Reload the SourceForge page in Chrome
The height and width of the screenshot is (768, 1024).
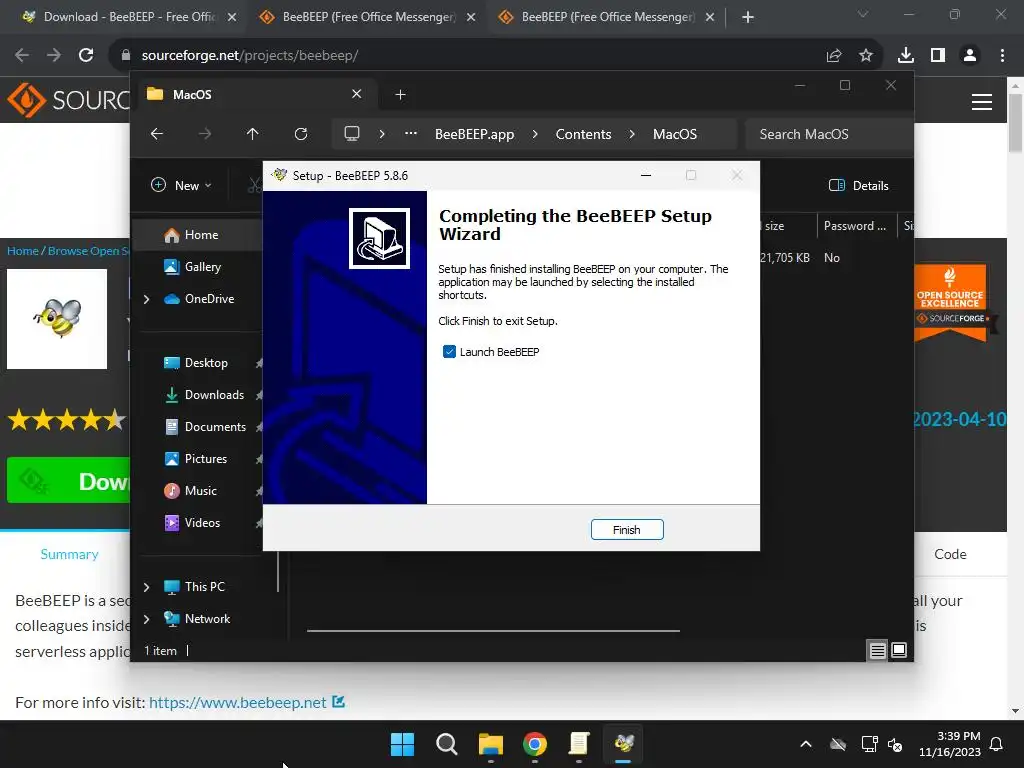86,56
